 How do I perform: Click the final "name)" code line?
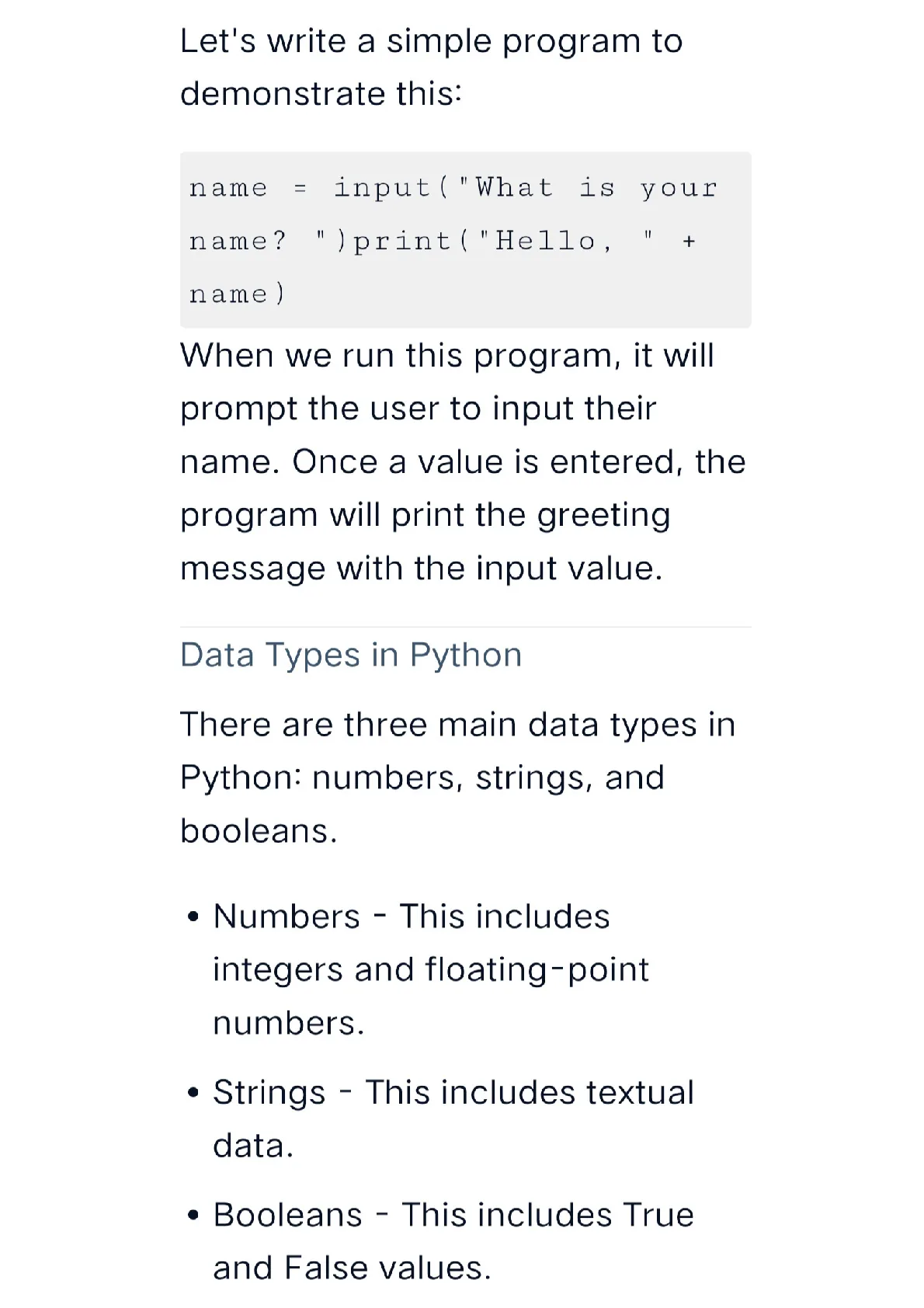coord(238,294)
